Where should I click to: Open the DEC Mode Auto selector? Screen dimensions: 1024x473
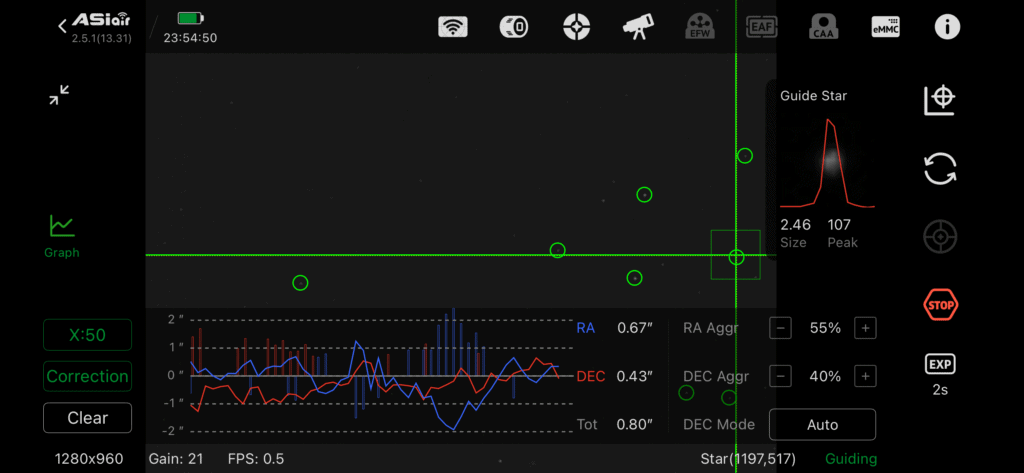[822, 425]
